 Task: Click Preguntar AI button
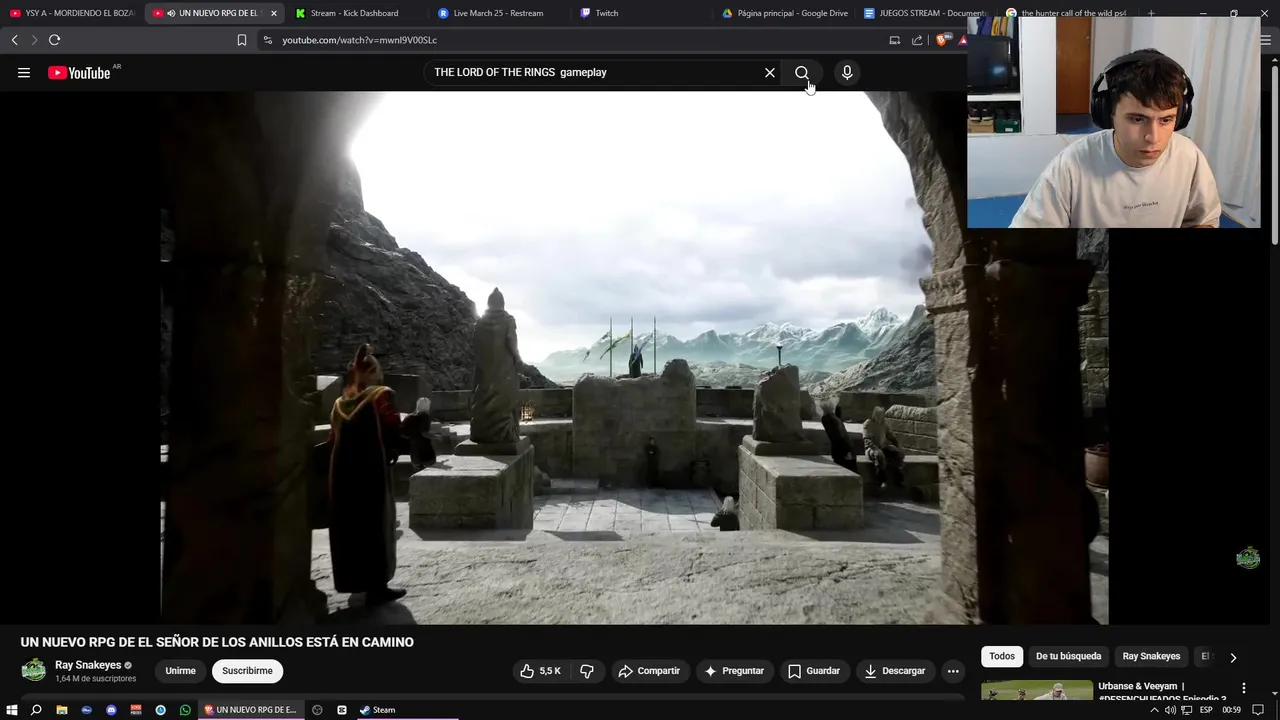734,671
